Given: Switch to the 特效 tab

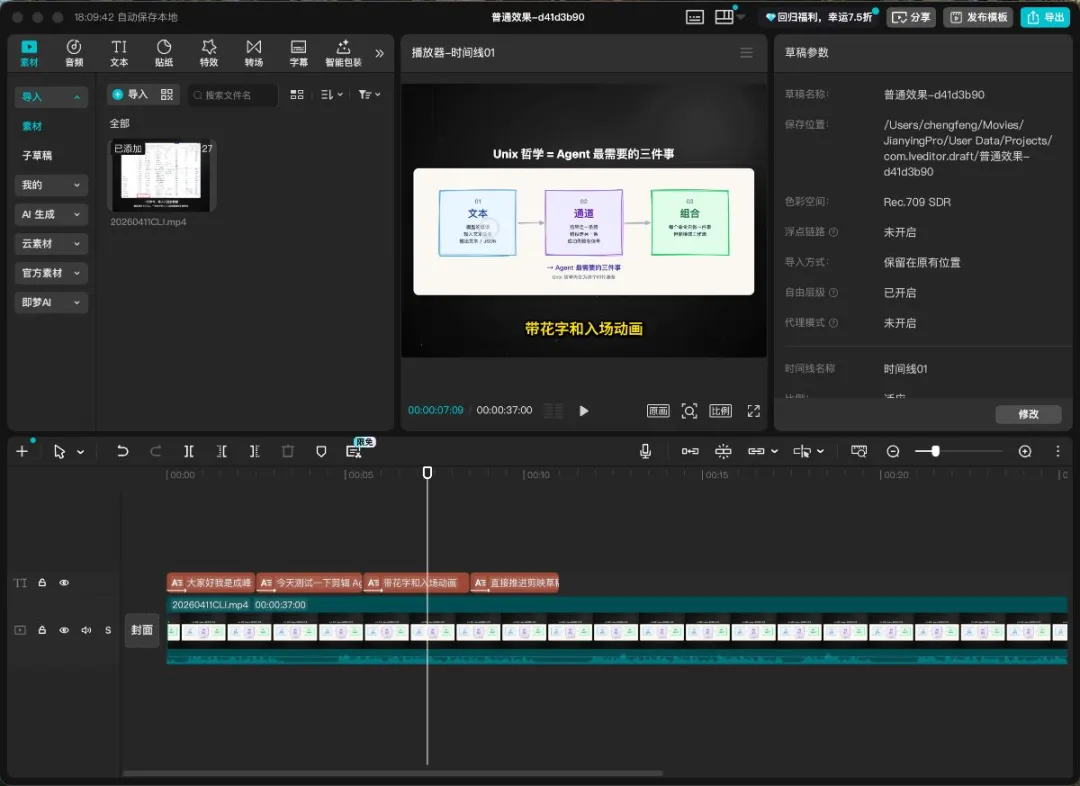Looking at the screenshot, I should [x=208, y=53].
